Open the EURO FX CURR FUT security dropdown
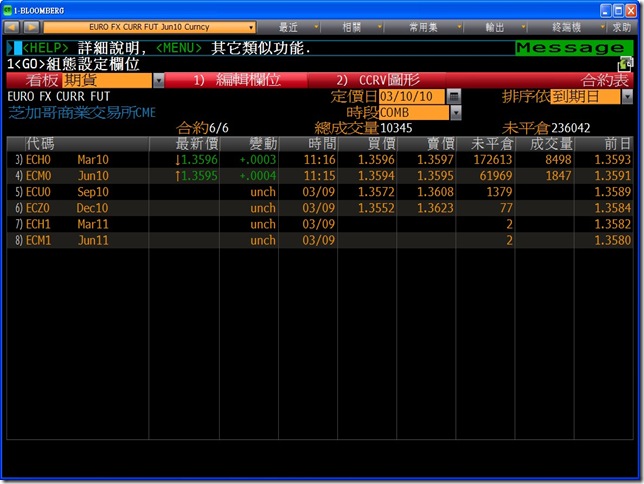Screen dimensions: 644x484 [150, 28]
